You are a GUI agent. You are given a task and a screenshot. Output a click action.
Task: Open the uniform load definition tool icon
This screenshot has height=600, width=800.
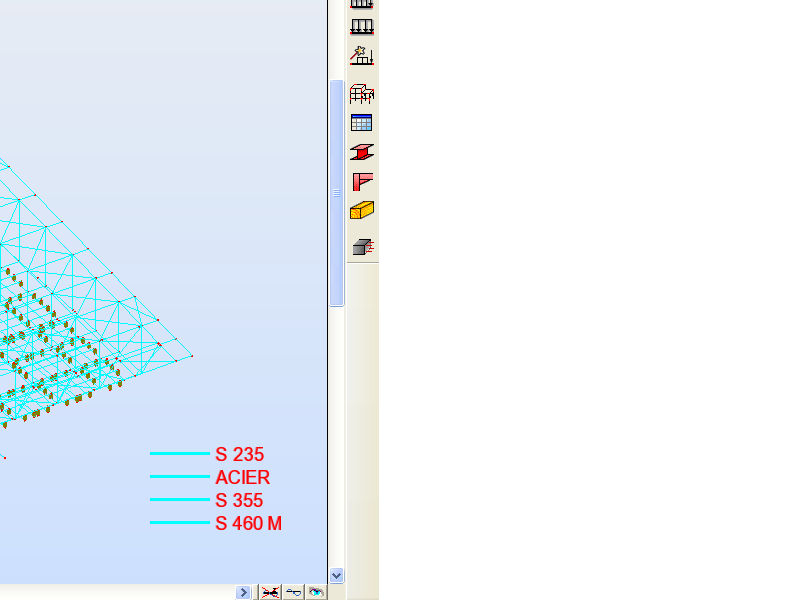click(362, 27)
